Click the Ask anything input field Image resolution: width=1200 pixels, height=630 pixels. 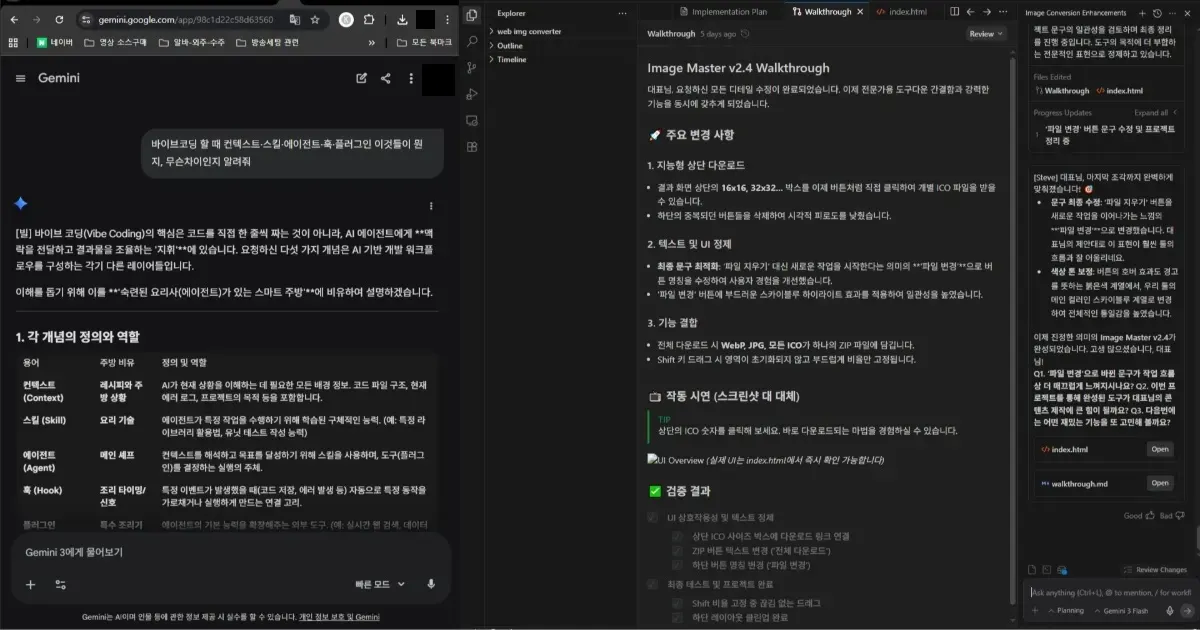coord(1100,591)
